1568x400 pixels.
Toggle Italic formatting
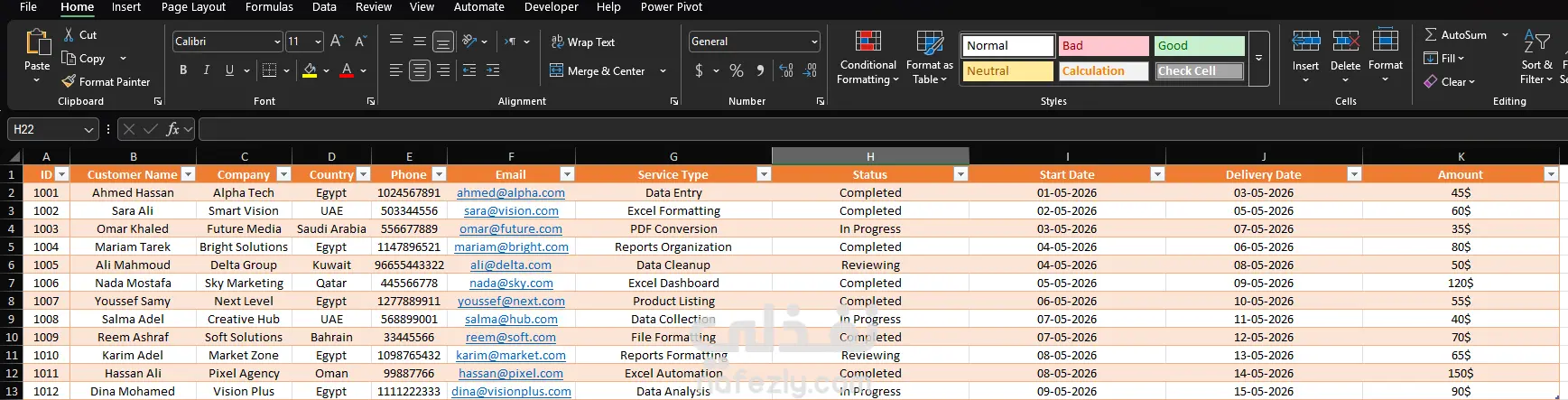(x=207, y=70)
